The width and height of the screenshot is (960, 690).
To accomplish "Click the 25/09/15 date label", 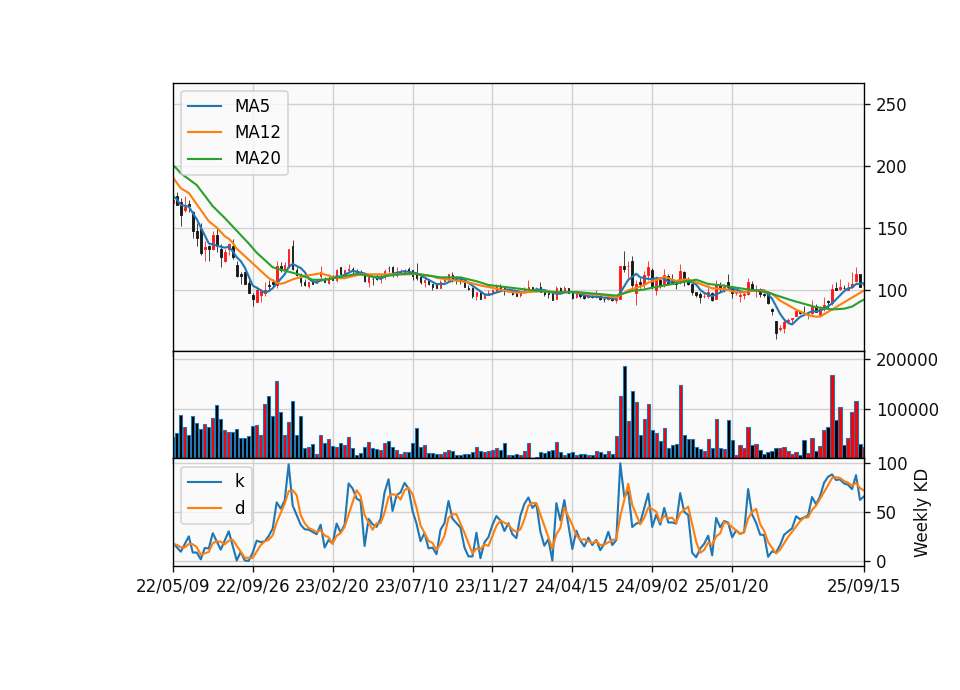I will [x=864, y=586].
